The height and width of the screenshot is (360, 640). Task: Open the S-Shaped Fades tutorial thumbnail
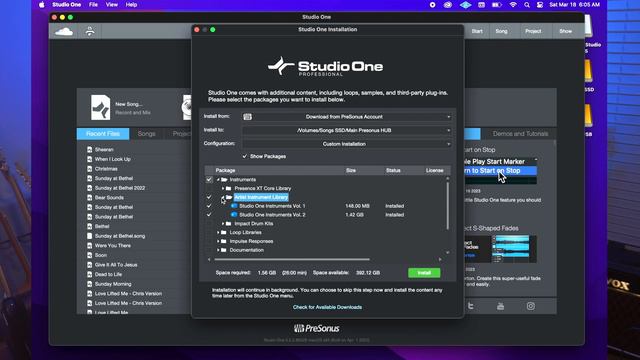pyautogui.click(x=500, y=249)
